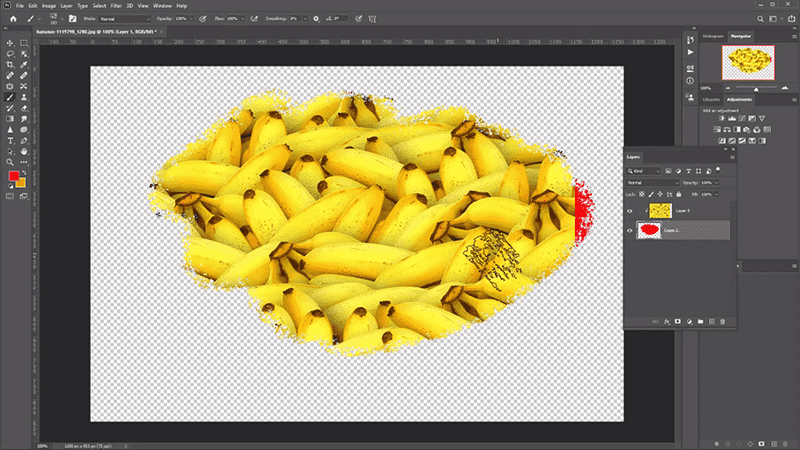Open the layer blend mode dropdown
The width and height of the screenshot is (800, 450).
pyautogui.click(x=653, y=183)
